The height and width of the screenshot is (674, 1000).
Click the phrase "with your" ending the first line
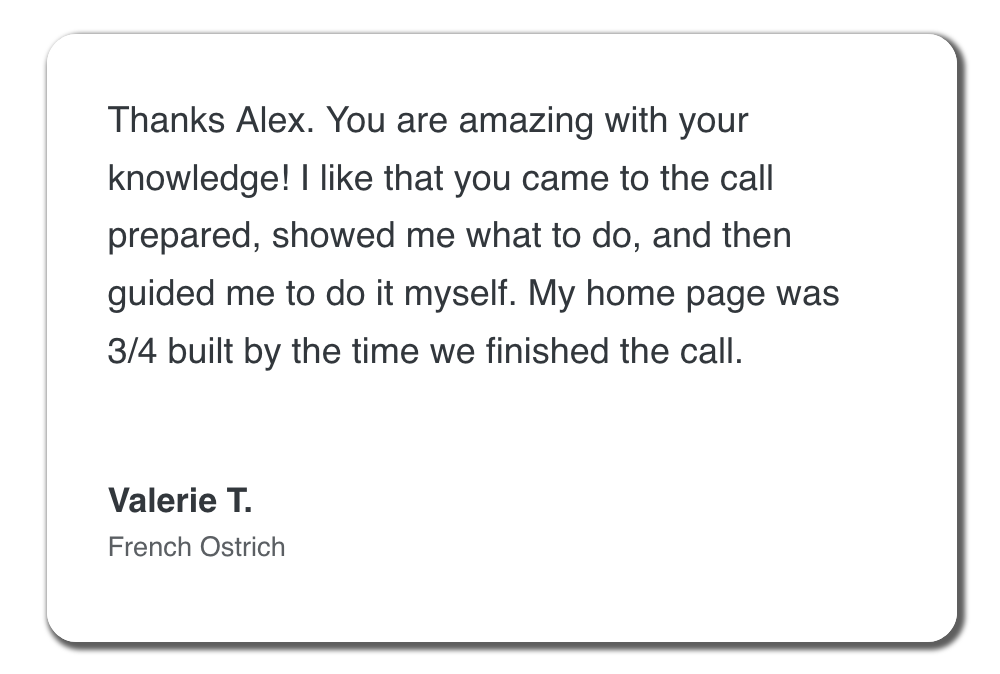[x=677, y=120]
